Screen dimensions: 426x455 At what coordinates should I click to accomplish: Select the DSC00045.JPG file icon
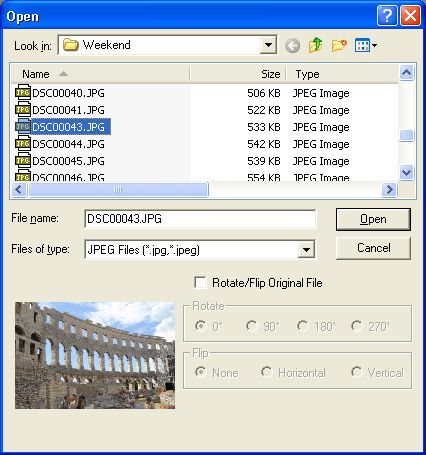(23, 160)
